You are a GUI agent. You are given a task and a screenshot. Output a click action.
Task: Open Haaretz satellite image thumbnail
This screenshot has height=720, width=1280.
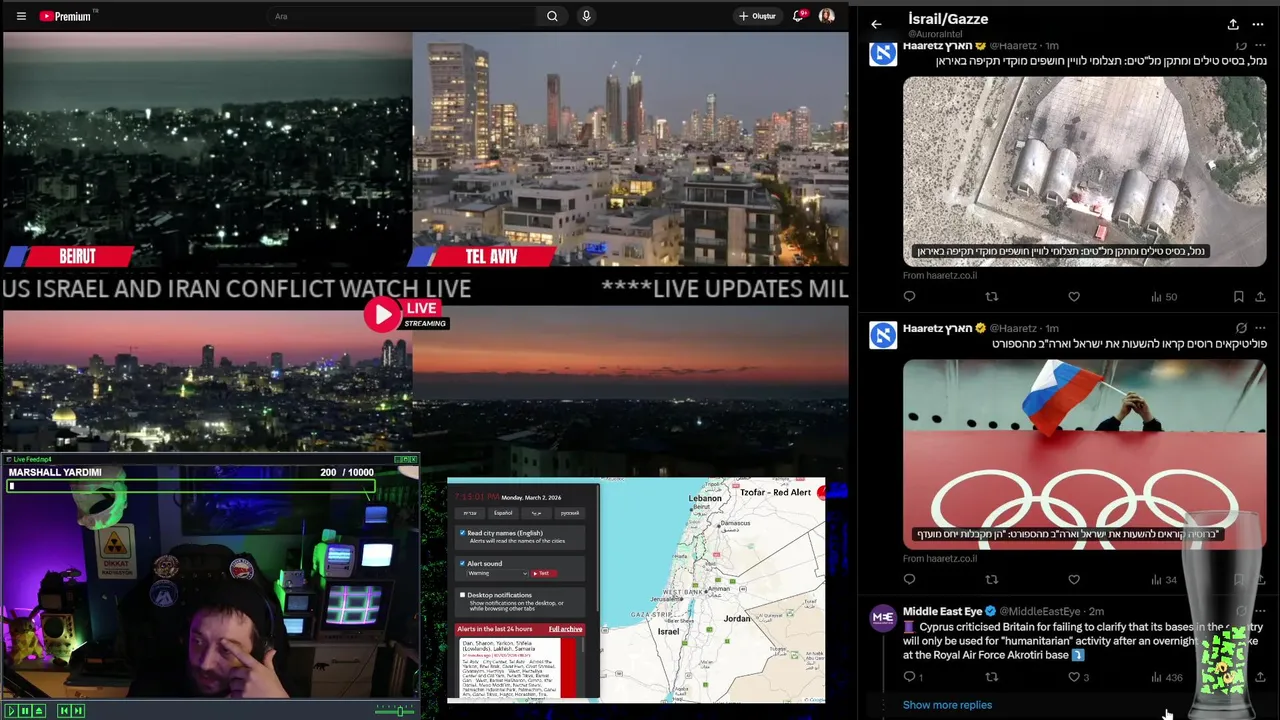pyautogui.click(x=1084, y=172)
